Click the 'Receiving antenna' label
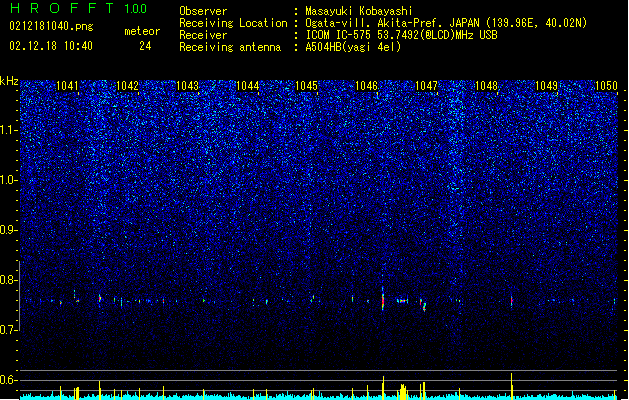Screen dimensions: 629x400 point(230,47)
